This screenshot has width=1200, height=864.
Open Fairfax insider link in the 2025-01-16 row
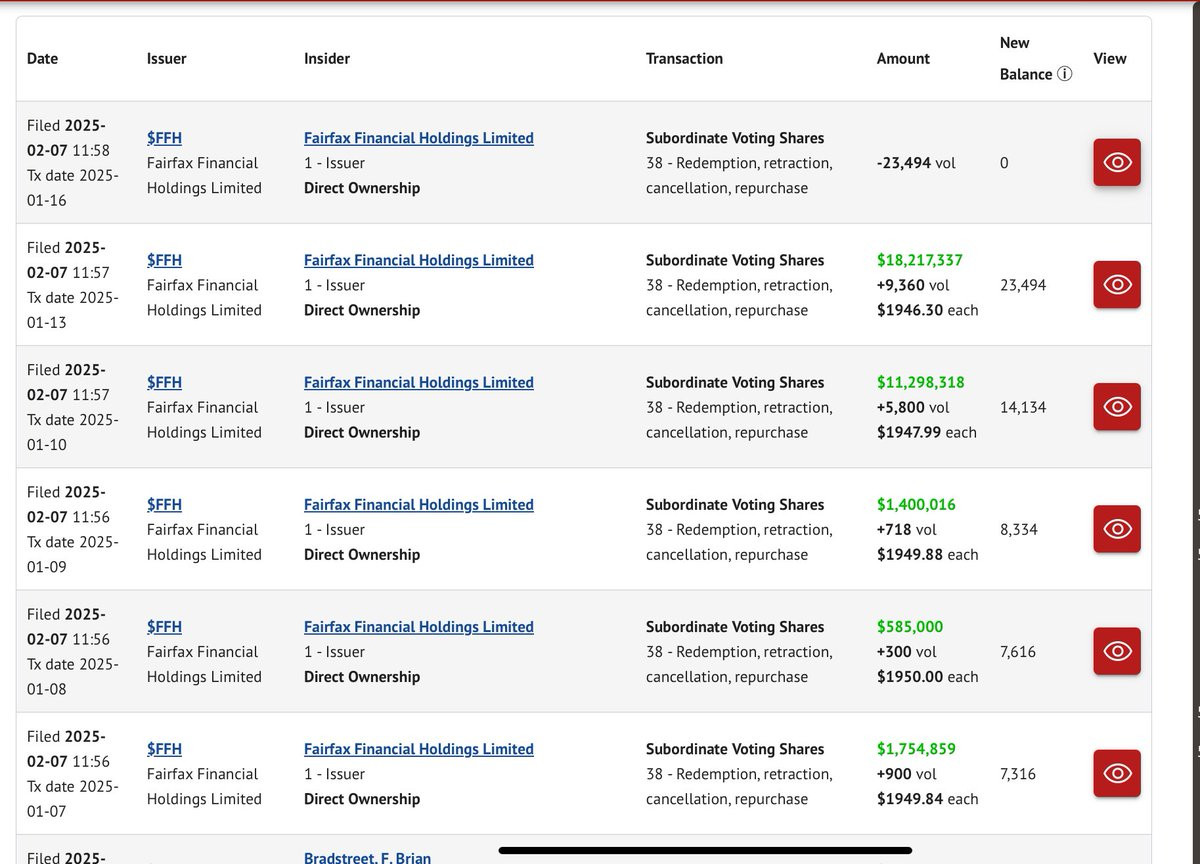click(x=419, y=138)
